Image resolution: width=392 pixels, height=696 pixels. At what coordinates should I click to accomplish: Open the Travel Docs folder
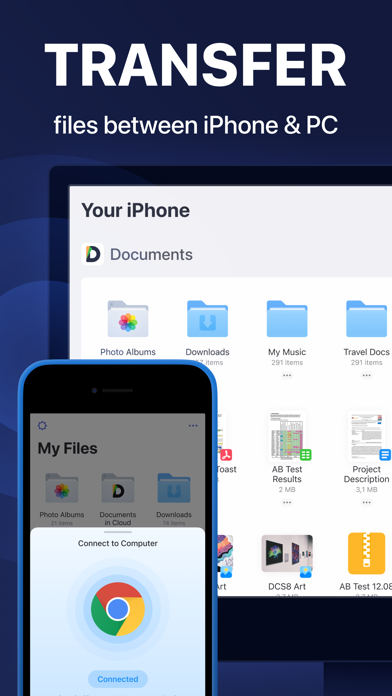366,319
